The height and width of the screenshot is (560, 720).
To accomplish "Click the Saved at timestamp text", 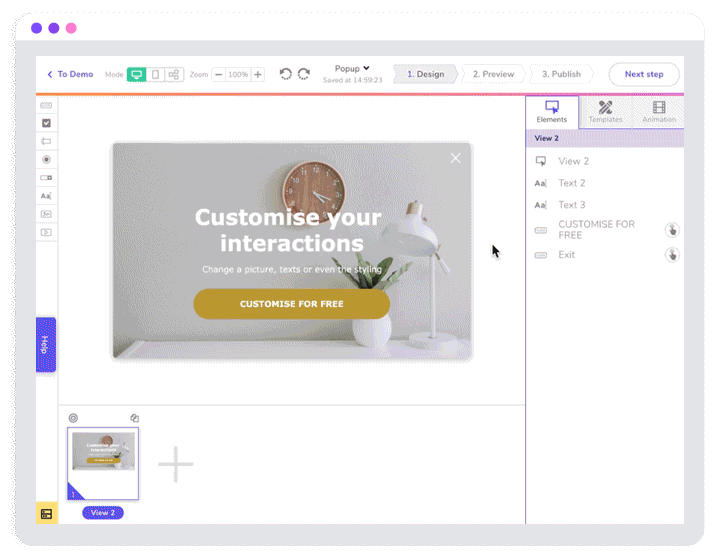I will [352, 80].
